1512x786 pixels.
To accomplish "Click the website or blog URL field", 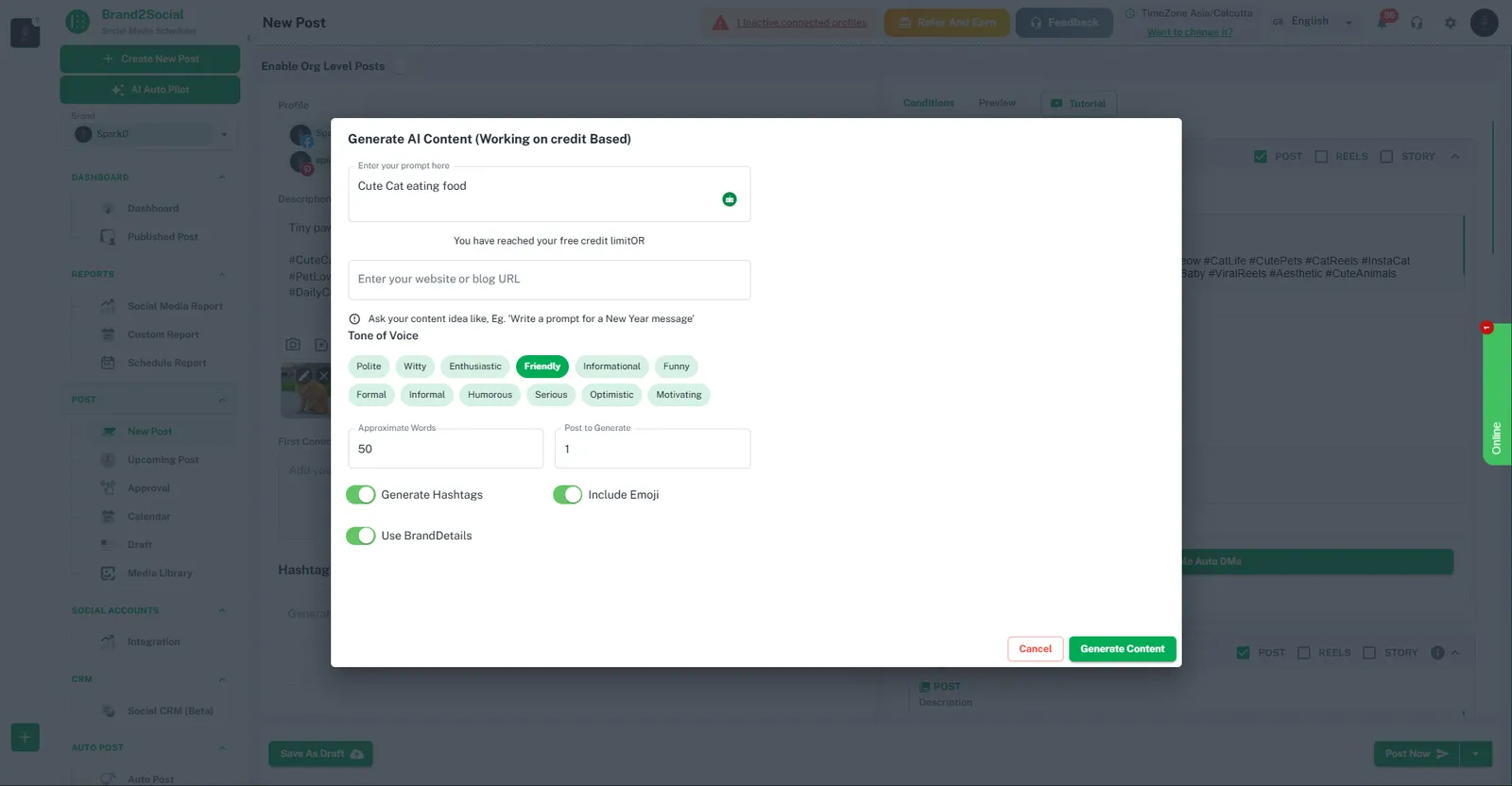I will tap(549, 280).
